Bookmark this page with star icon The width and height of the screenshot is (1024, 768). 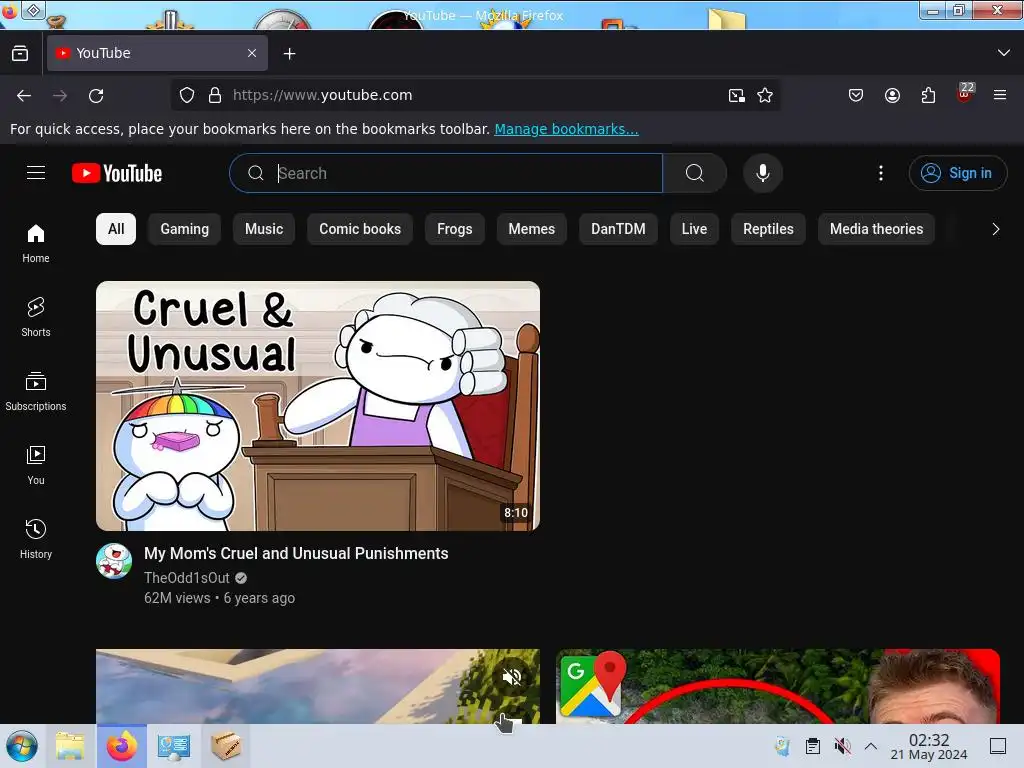765,95
